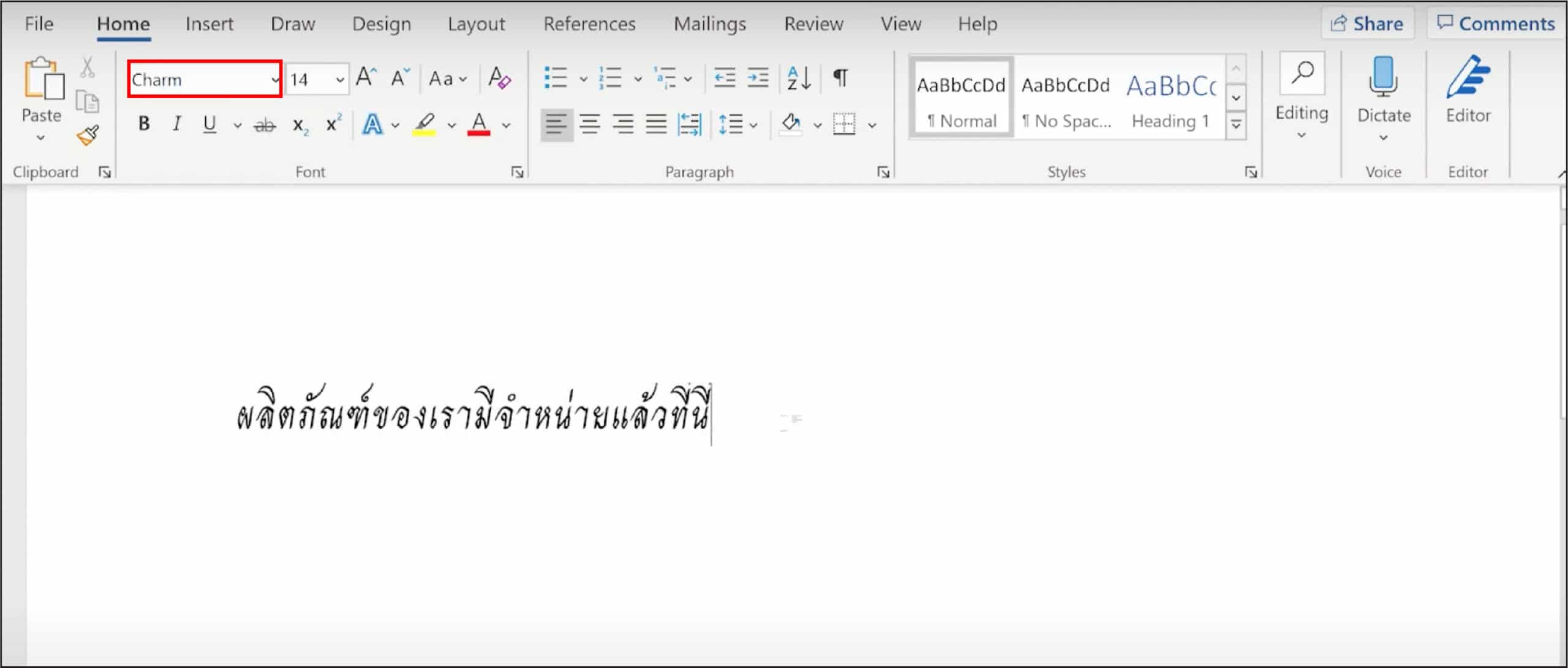Apply red font color
1568x668 pixels.
tap(479, 124)
